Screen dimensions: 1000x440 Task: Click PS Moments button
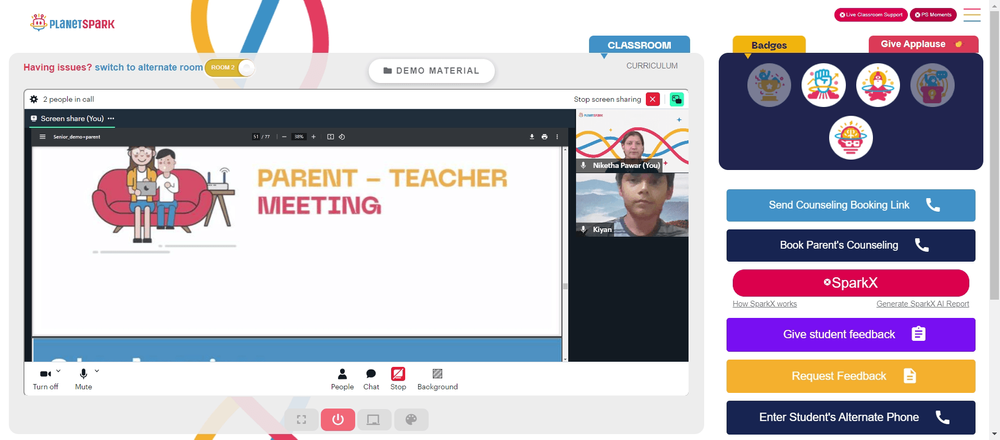tap(933, 15)
